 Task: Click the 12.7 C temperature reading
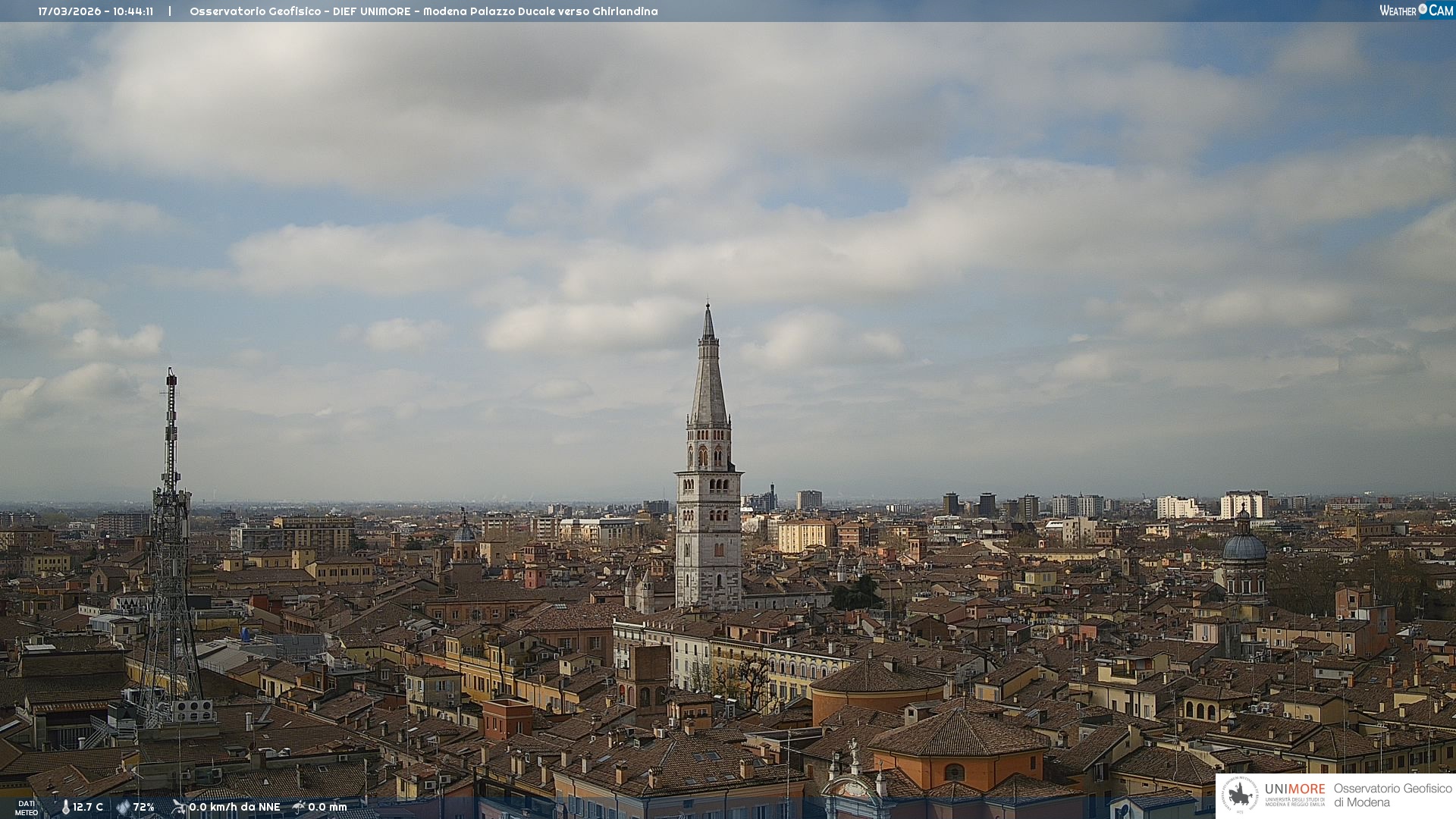88,808
